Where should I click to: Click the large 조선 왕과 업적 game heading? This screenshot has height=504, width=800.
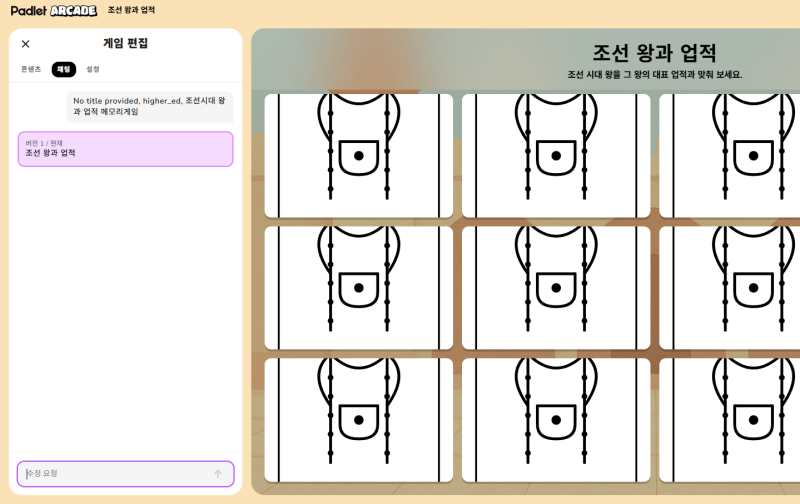point(655,53)
